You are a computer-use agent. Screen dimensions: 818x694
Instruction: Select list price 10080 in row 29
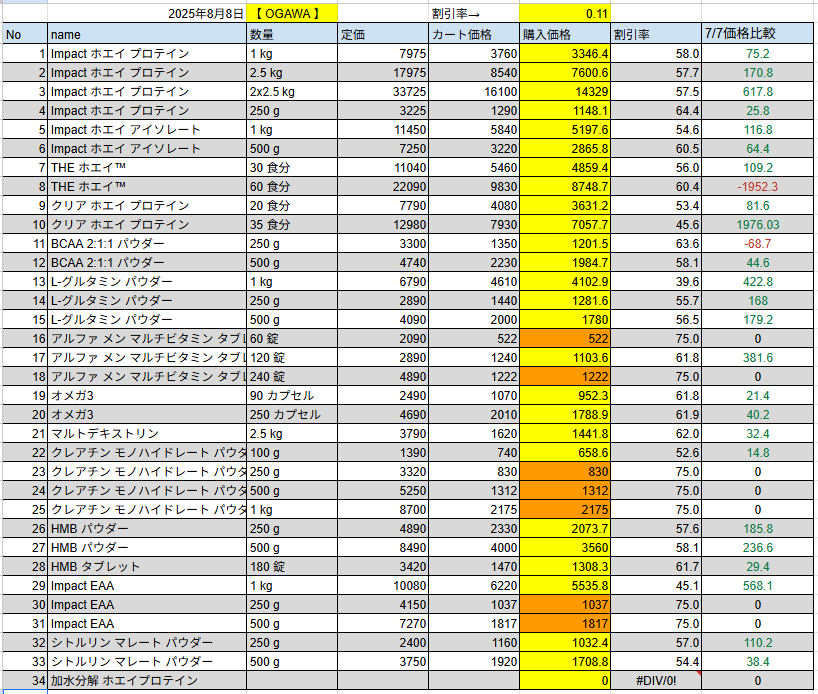pos(383,585)
